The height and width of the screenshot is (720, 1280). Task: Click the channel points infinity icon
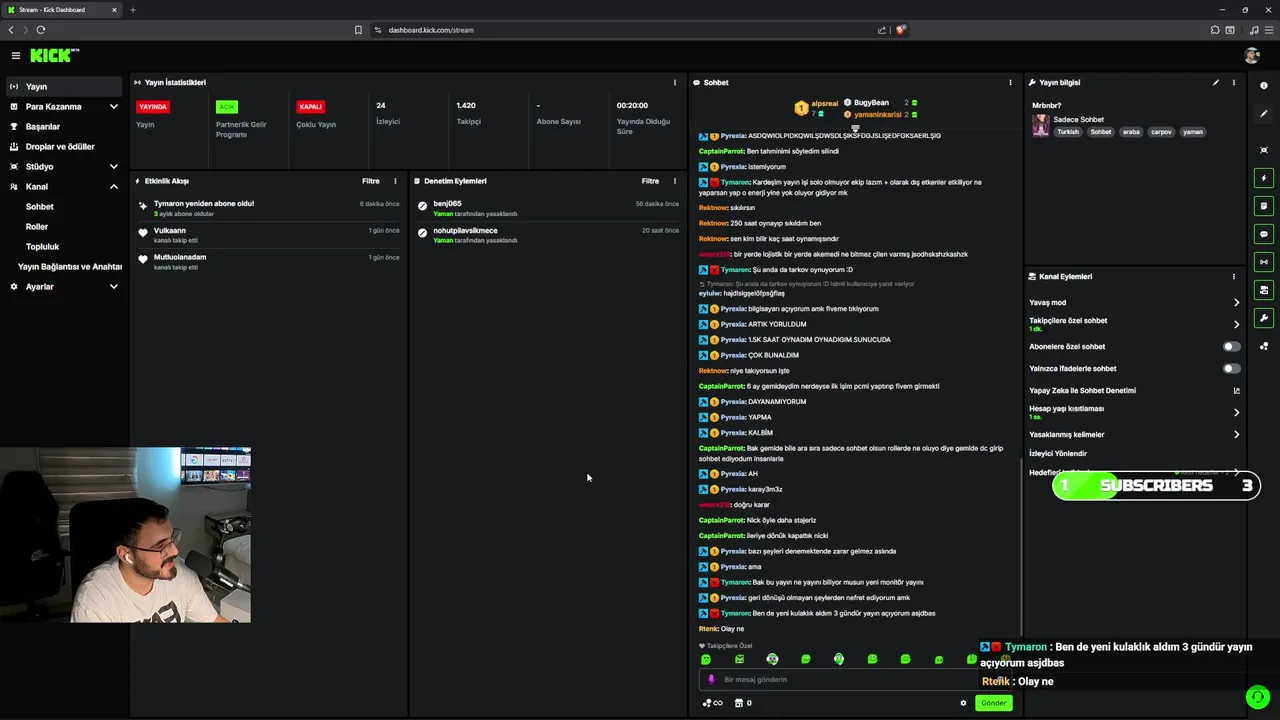click(x=713, y=703)
